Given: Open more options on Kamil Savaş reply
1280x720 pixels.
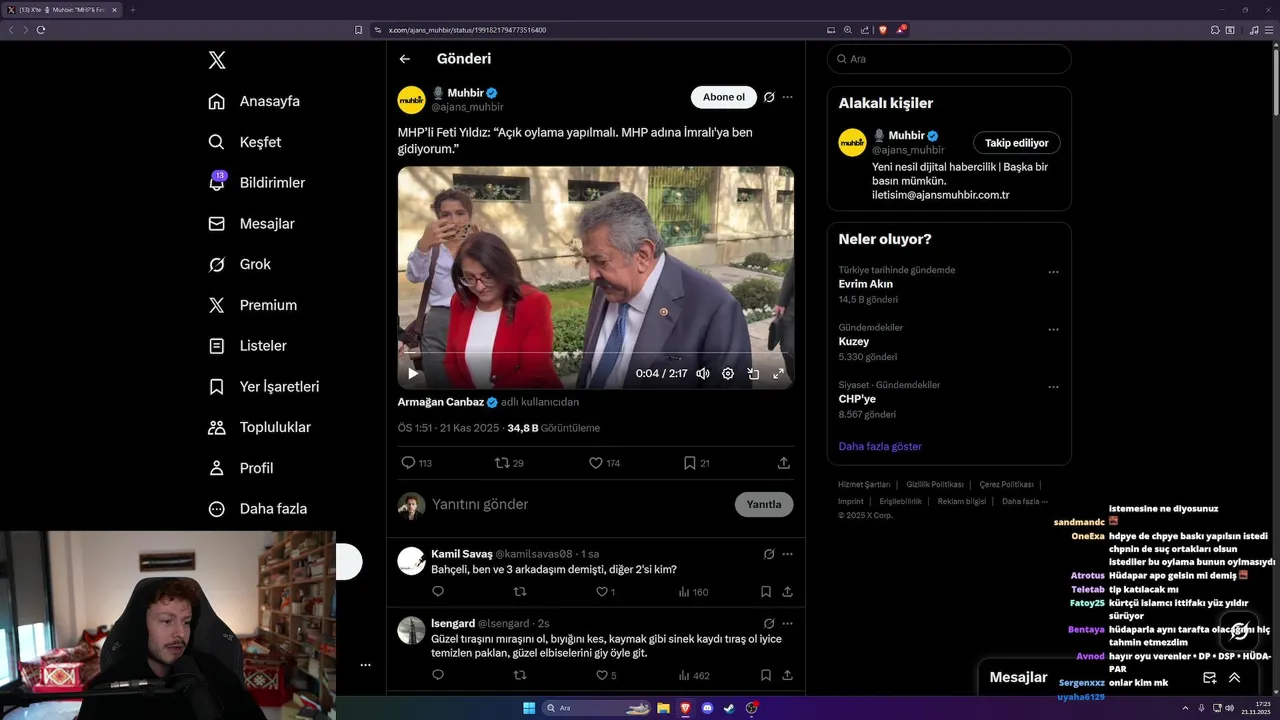Looking at the screenshot, I should [787, 554].
